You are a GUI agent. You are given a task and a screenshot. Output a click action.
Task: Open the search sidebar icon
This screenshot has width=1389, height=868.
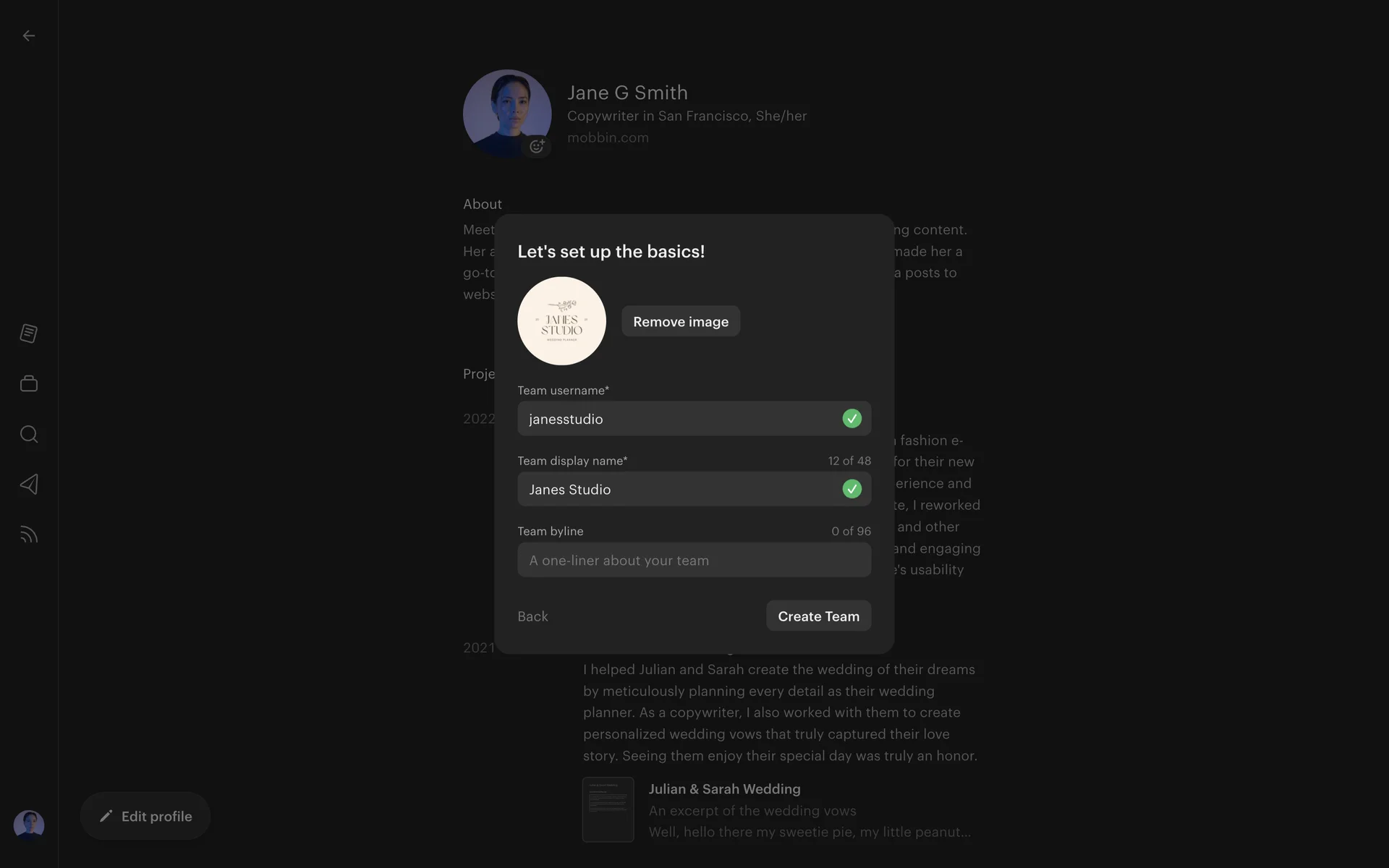coord(29,434)
